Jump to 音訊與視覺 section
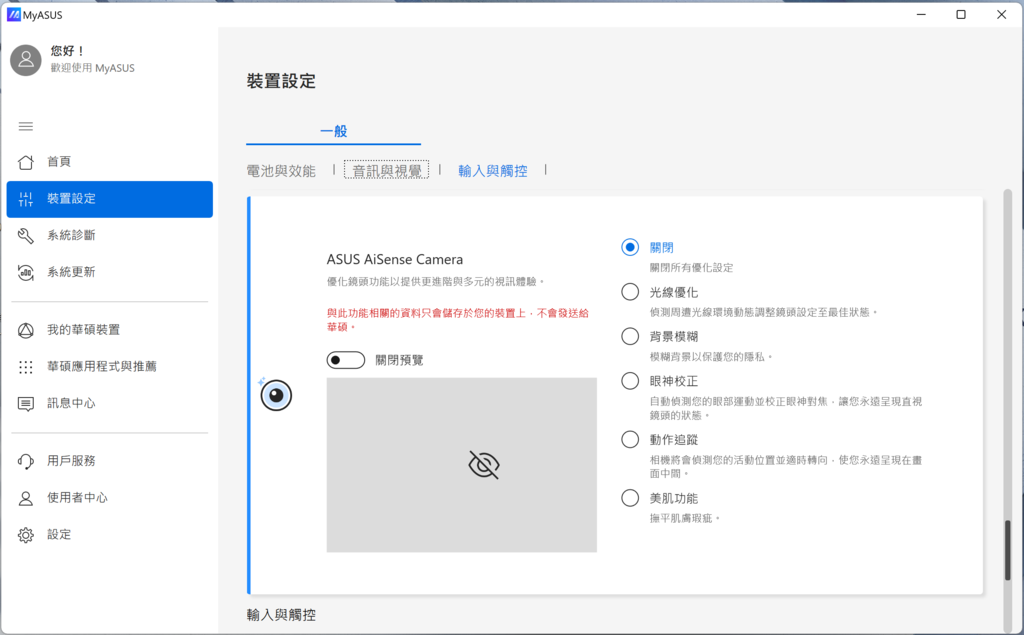The height and width of the screenshot is (635, 1024). (x=387, y=171)
